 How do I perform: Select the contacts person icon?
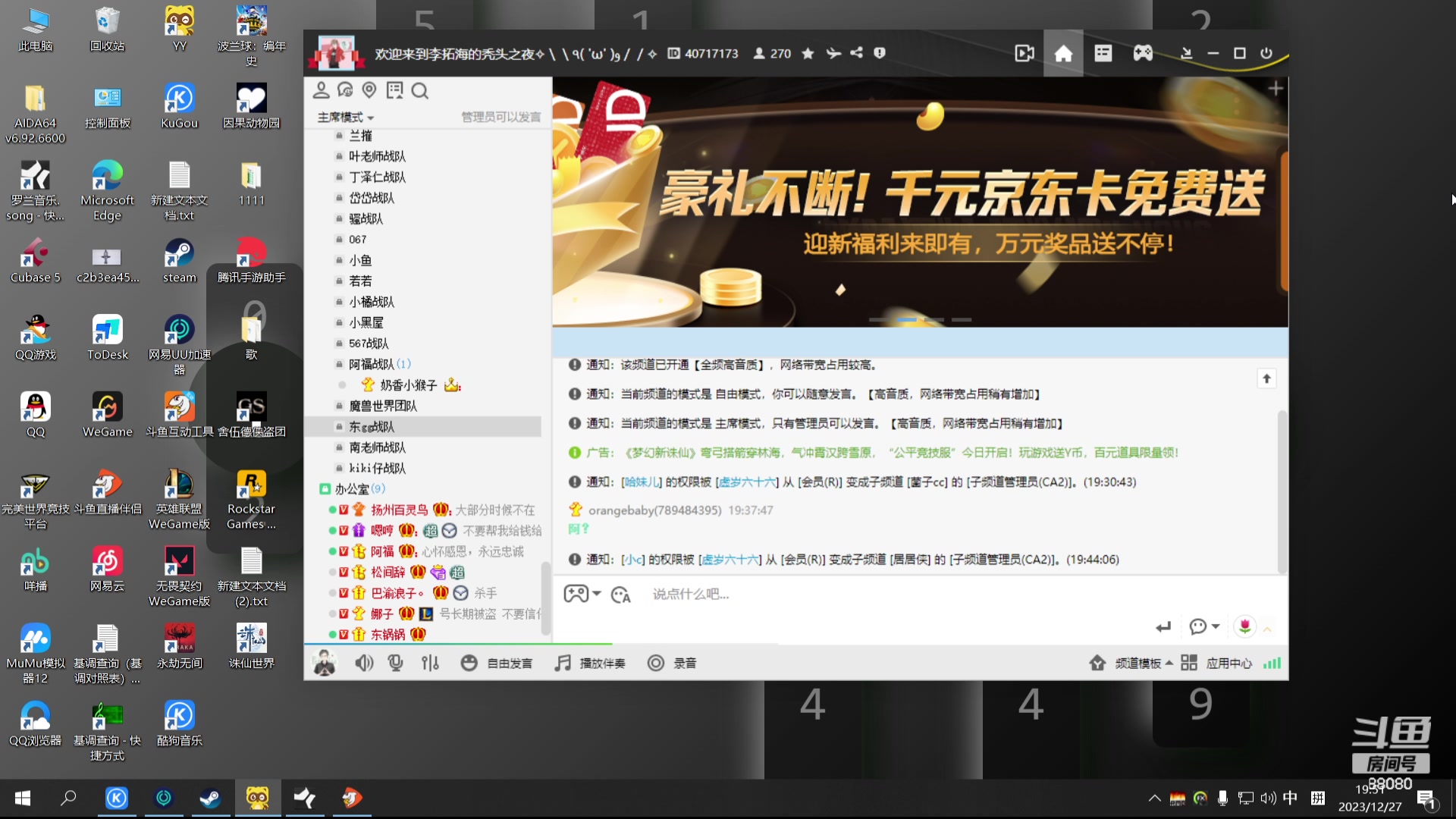point(322,89)
